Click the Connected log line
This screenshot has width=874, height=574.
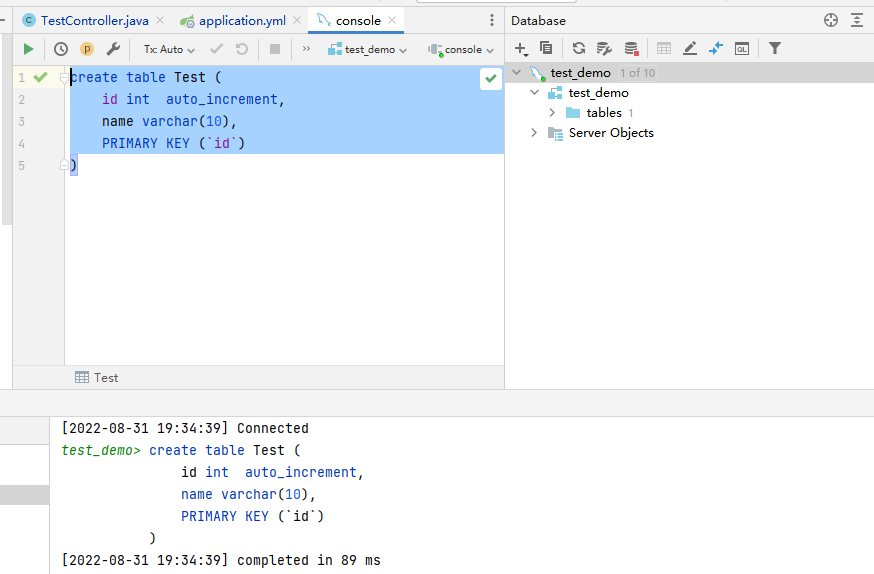pos(185,428)
